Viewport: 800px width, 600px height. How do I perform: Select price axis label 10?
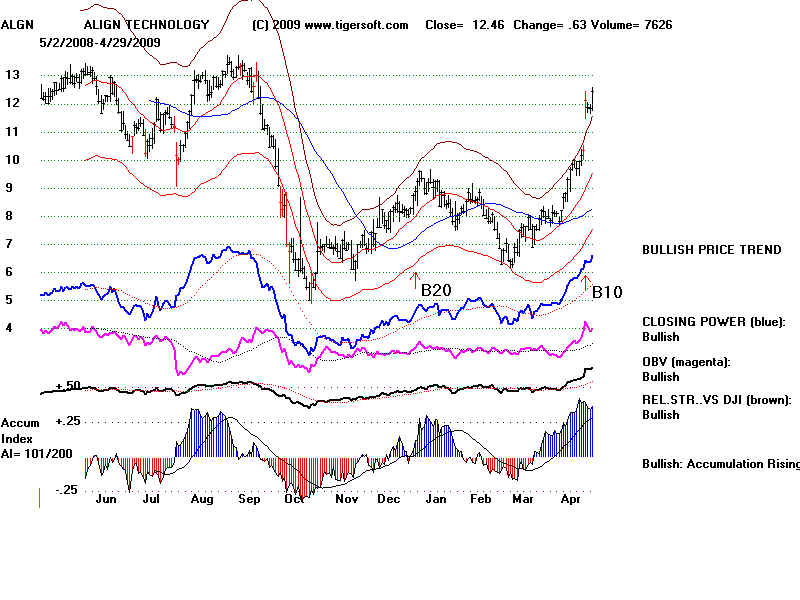12,160
